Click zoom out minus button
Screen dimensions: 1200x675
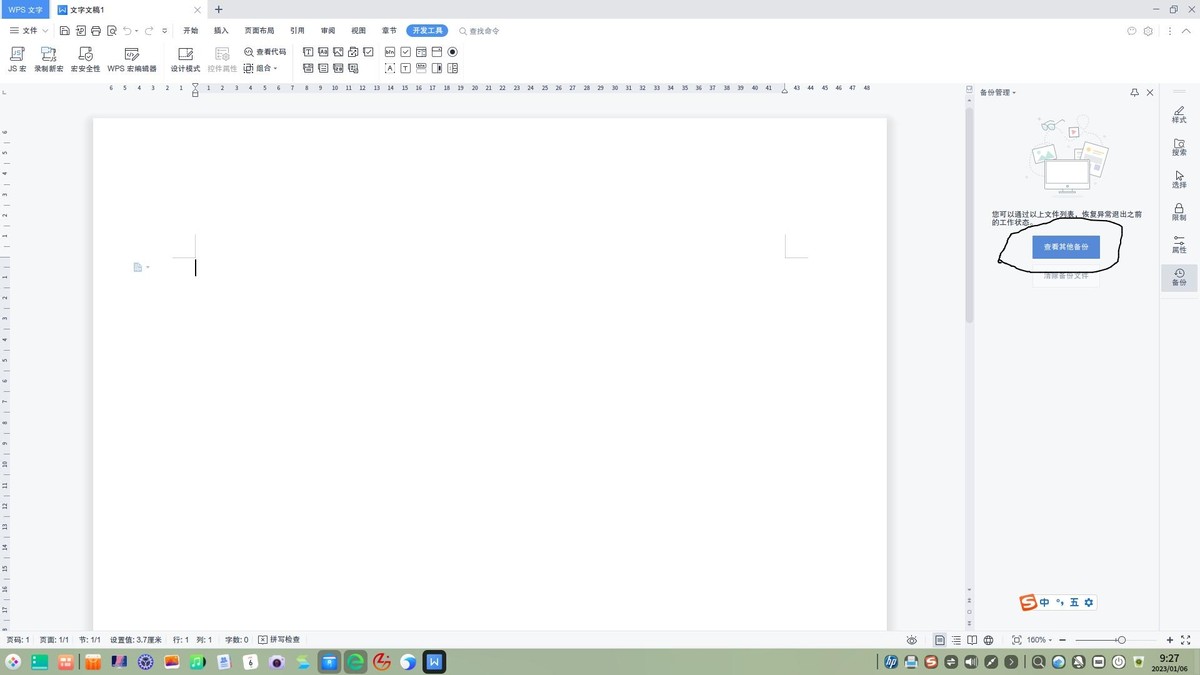click(x=1062, y=640)
